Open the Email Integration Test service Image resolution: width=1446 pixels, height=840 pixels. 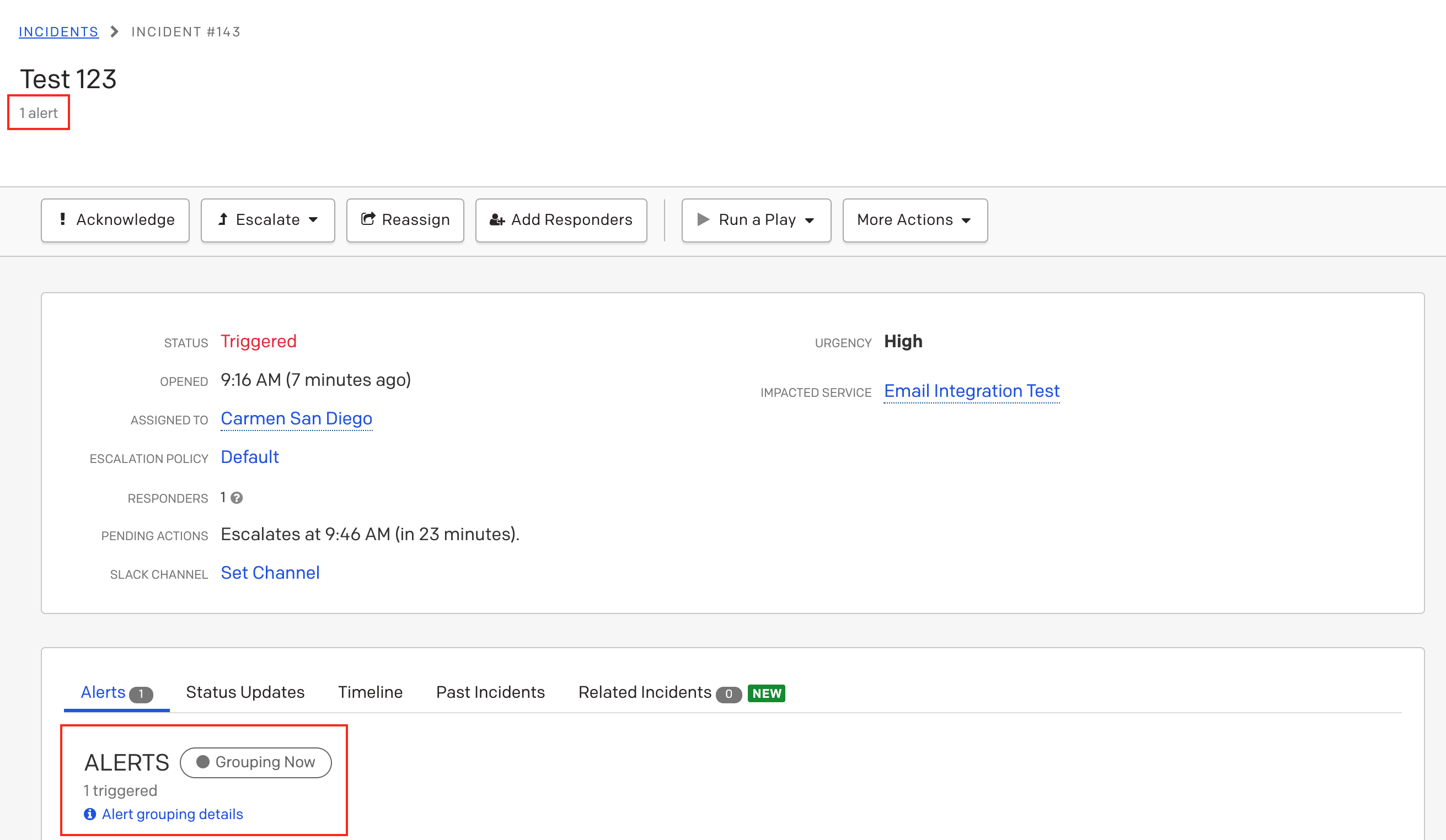pyautogui.click(x=971, y=391)
